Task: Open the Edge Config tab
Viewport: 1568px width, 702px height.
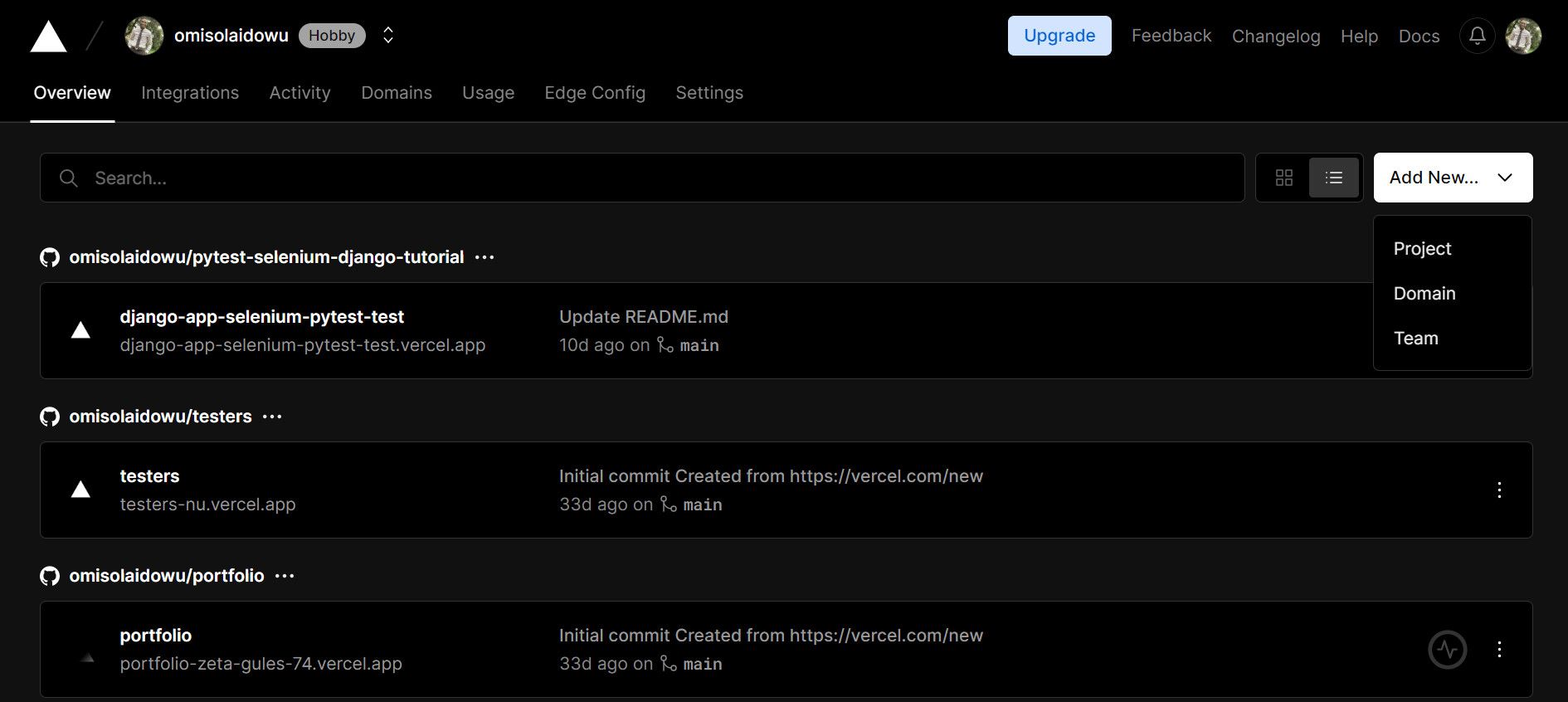Action: point(595,93)
